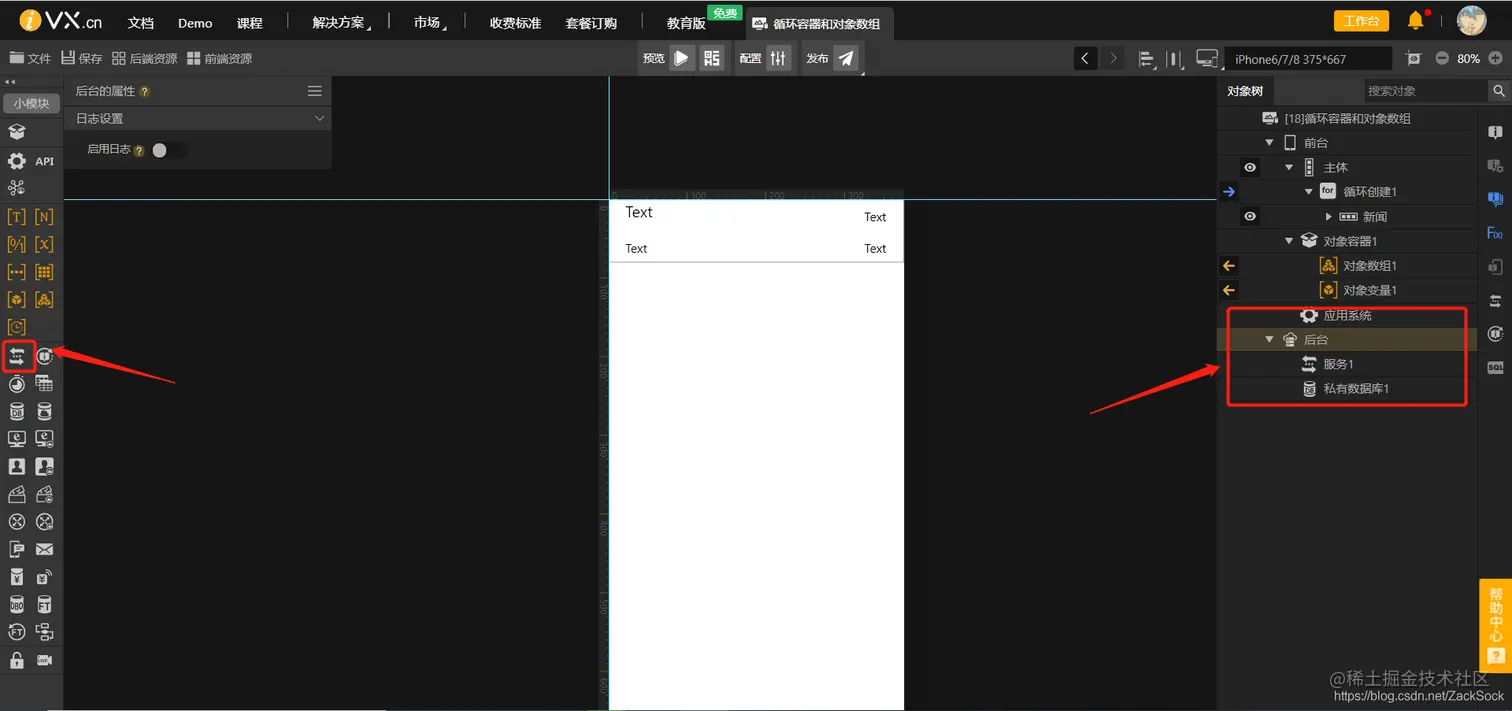Screen dimensions: 1512x711
Task: Select 应用系统 in the object tree
Action: pyautogui.click(x=1347, y=315)
